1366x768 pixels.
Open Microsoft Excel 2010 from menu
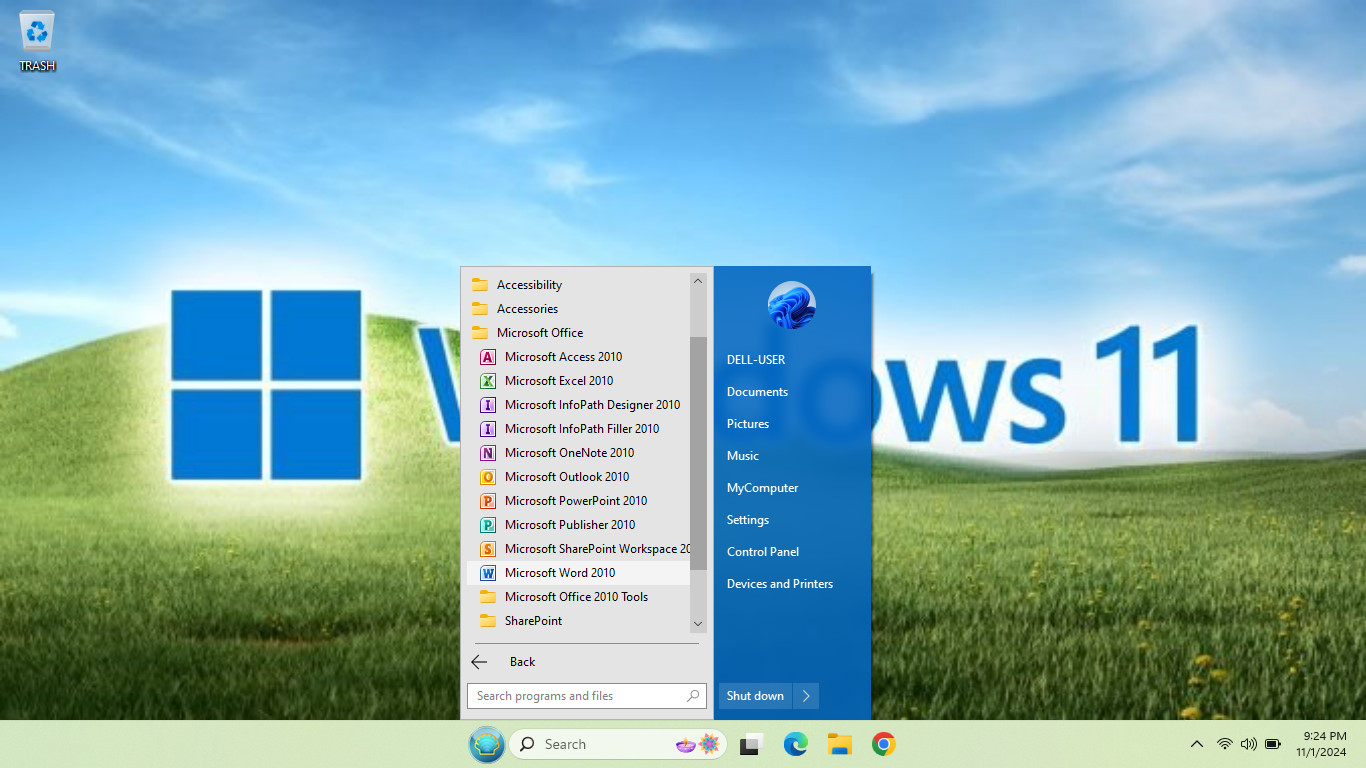(x=558, y=381)
